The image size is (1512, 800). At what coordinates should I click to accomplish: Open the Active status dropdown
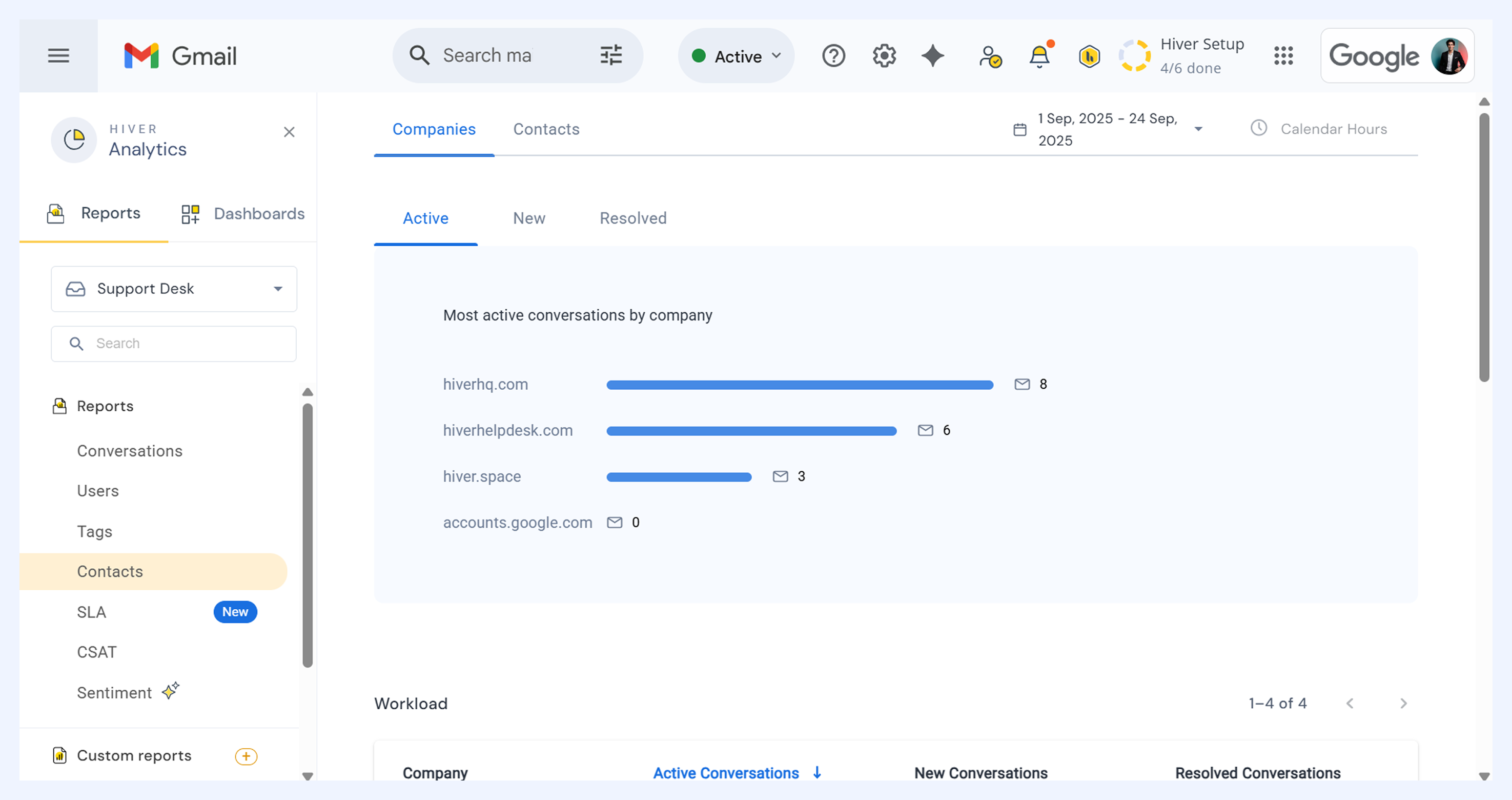pos(736,56)
